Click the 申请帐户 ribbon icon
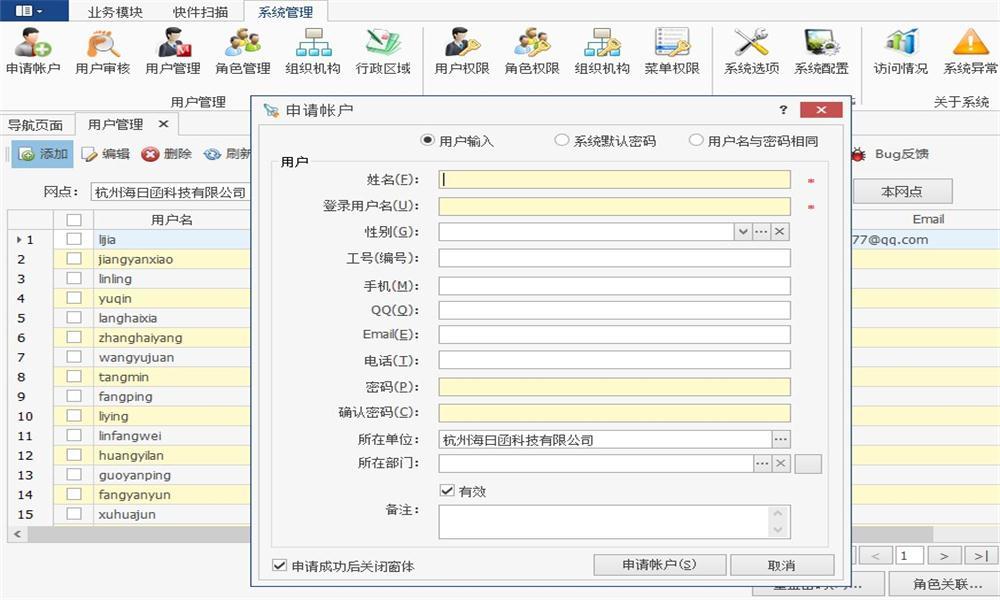Screen dimensions: 1000x600 (33, 52)
